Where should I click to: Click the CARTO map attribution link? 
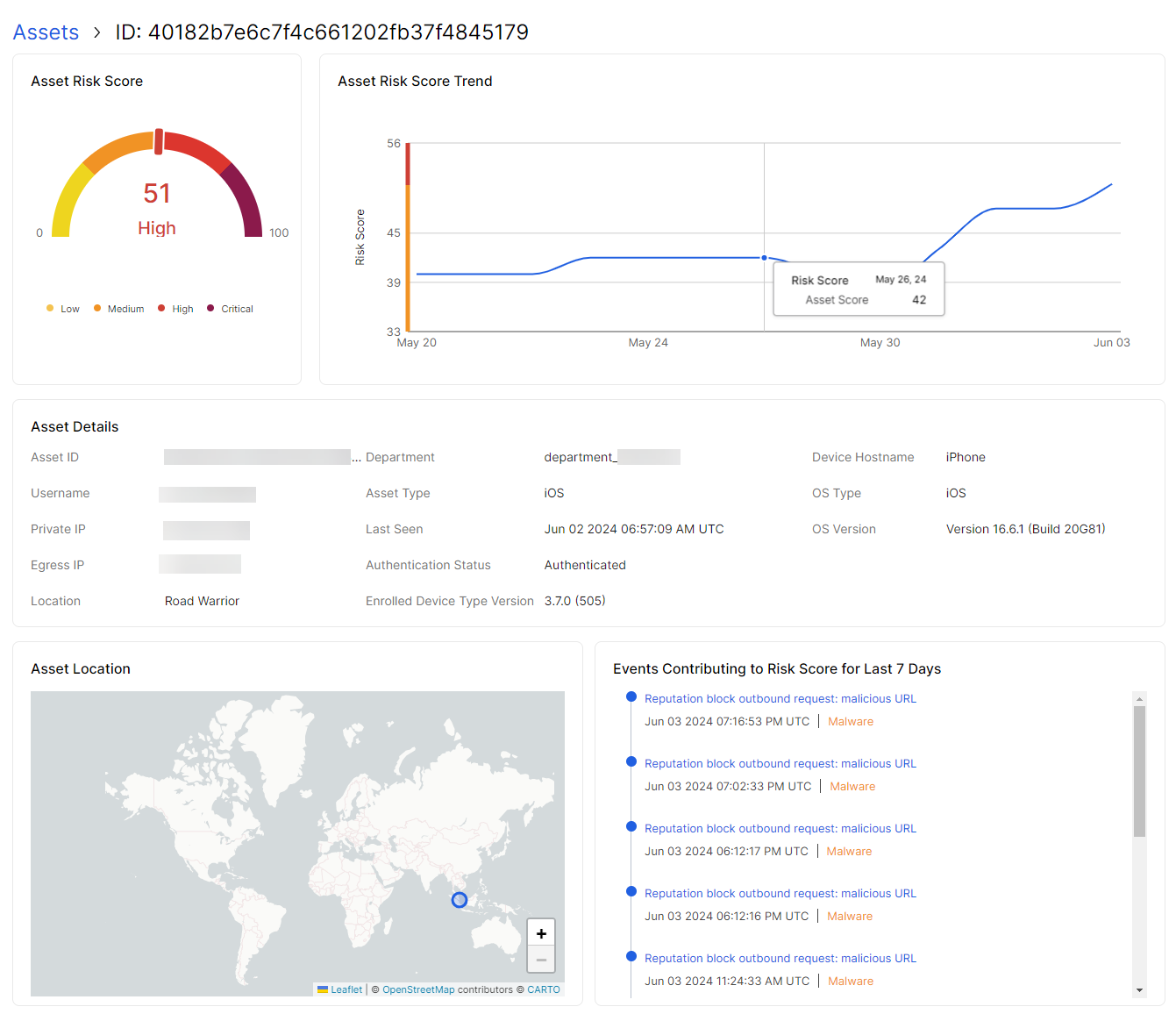coord(544,989)
